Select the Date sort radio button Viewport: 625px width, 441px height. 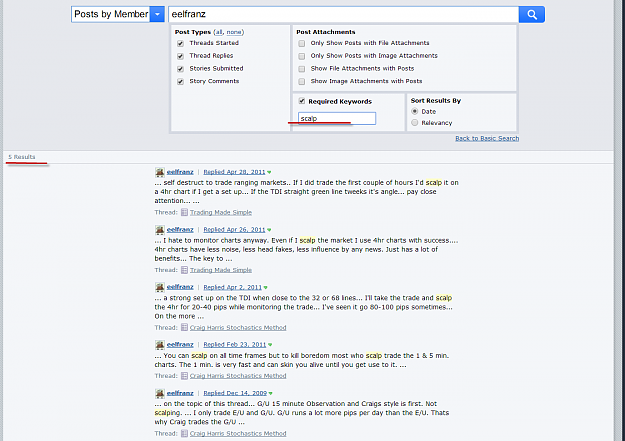point(415,111)
